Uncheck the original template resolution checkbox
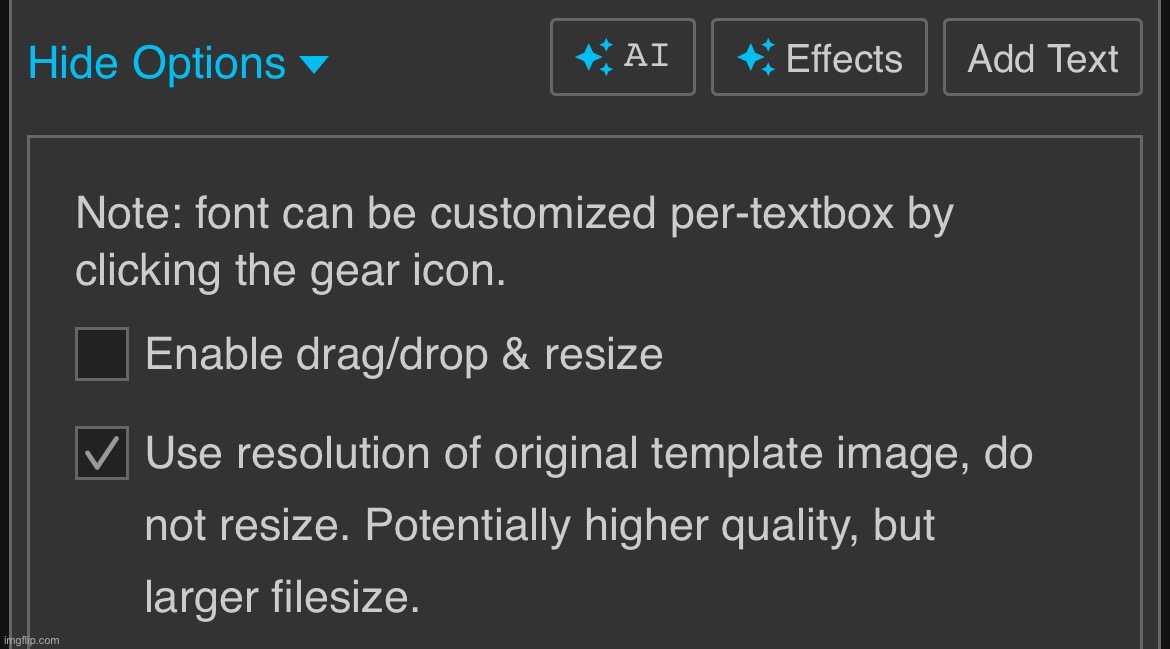Viewport: 1170px width, 649px height. [102, 454]
